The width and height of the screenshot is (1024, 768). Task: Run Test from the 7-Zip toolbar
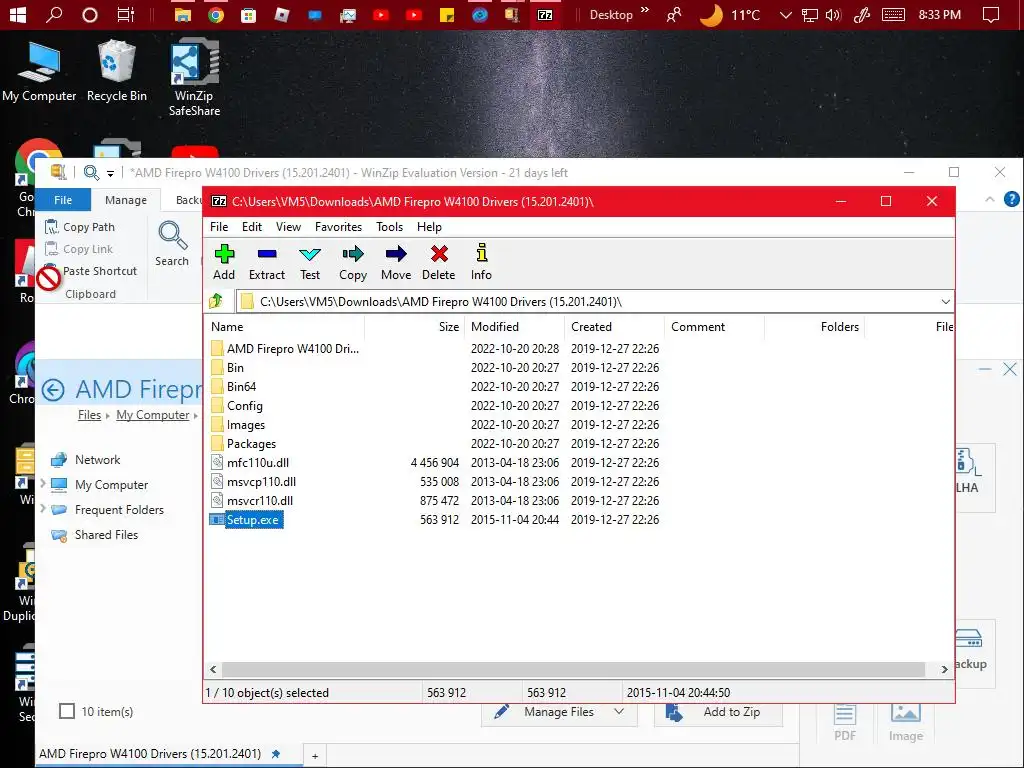point(310,262)
